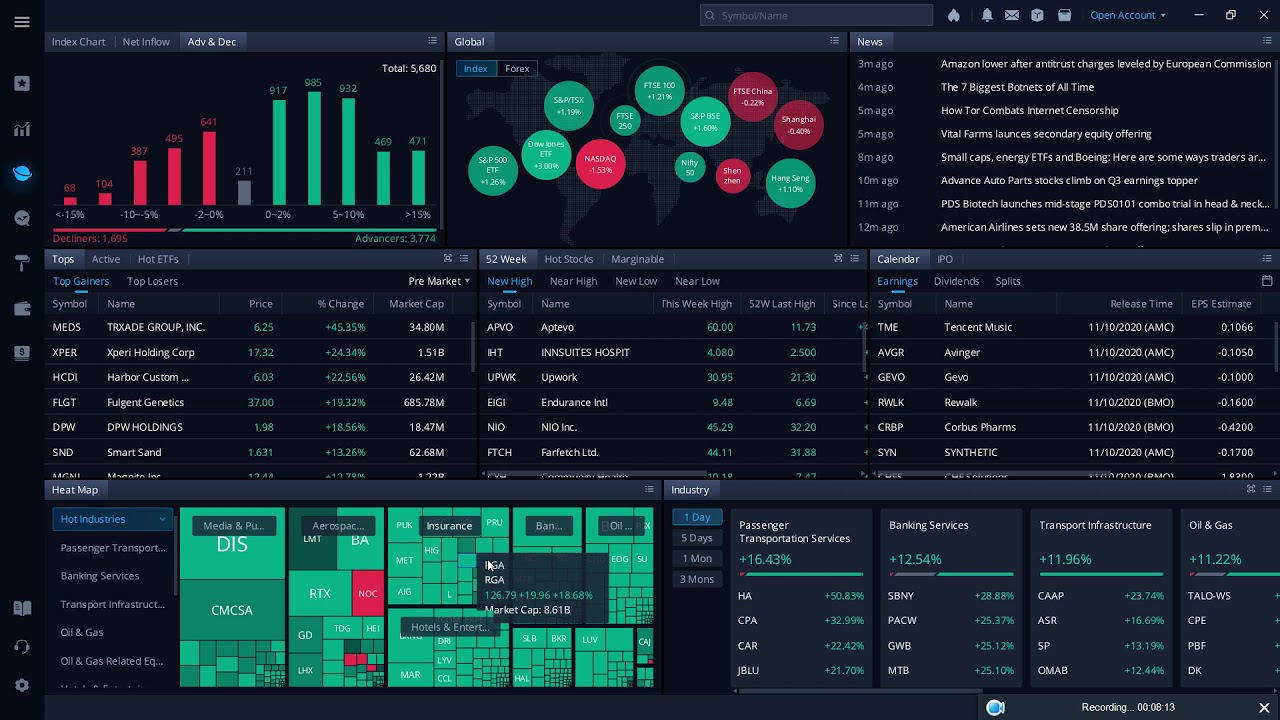Open the Watchlist star icon in sidebar
Screen dimensions: 1280x720
(x=22, y=84)
